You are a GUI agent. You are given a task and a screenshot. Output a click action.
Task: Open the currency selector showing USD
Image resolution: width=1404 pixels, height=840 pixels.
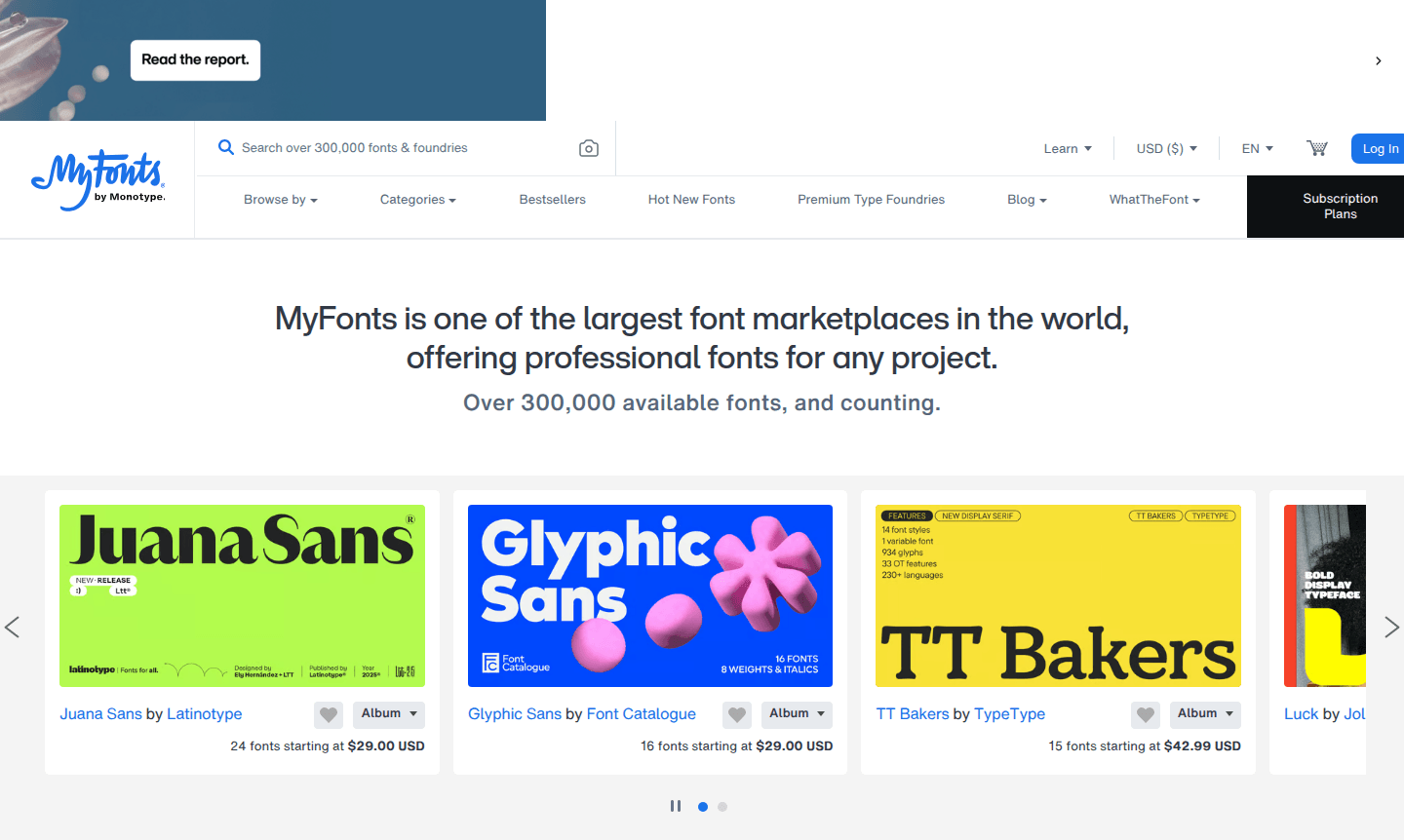[1166, 147]
